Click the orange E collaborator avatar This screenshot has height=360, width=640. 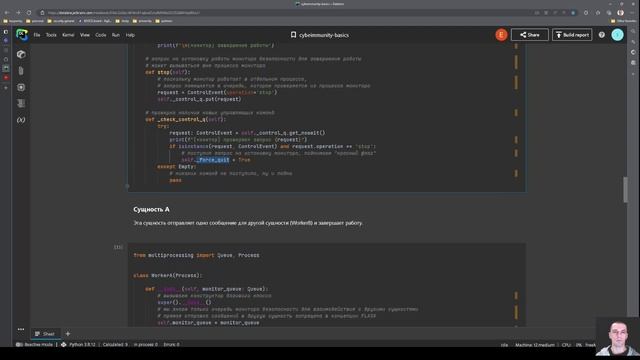pyautogui.click(x=501, y=35)
